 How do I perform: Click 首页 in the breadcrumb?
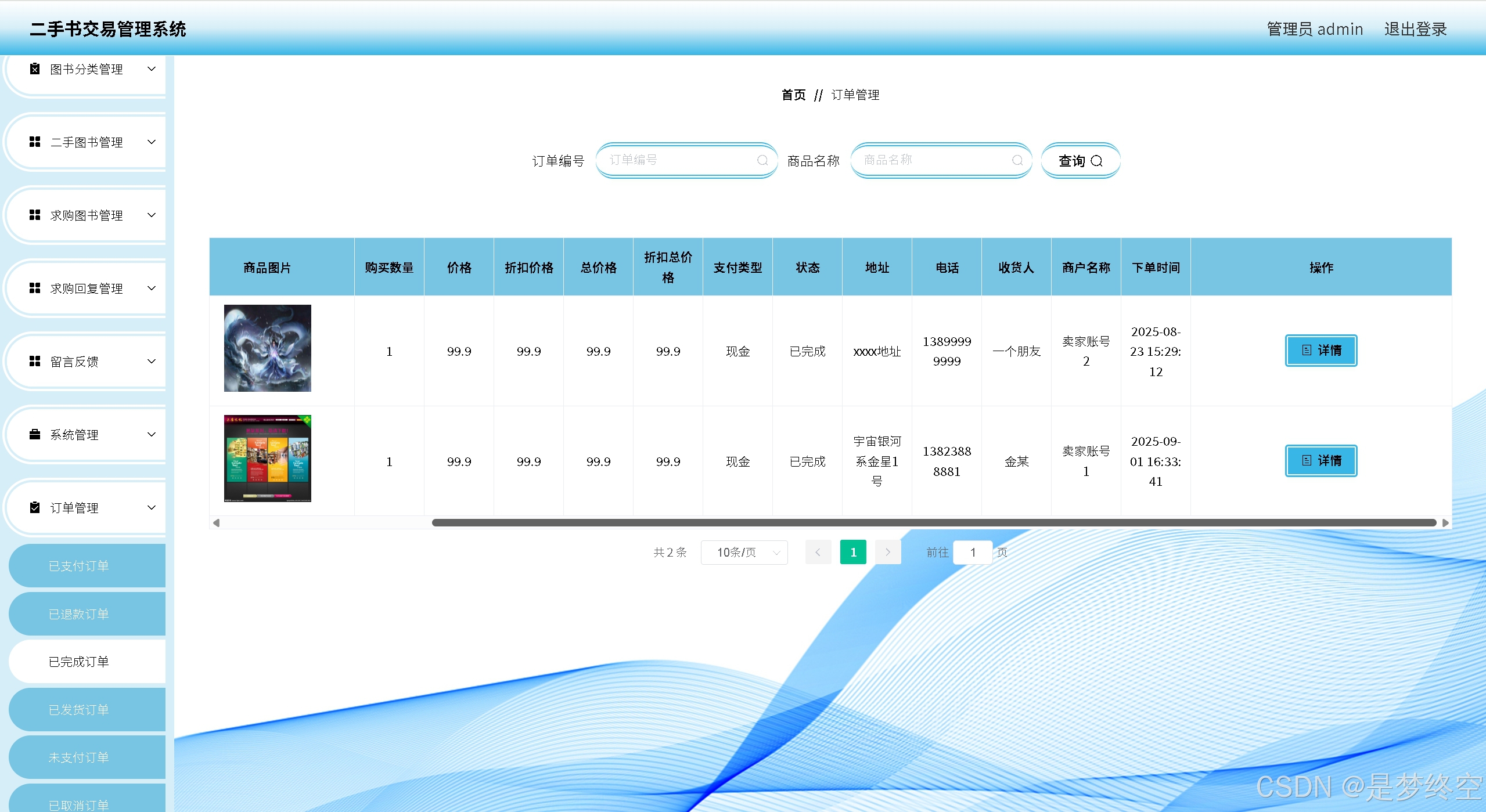[793, 95]
